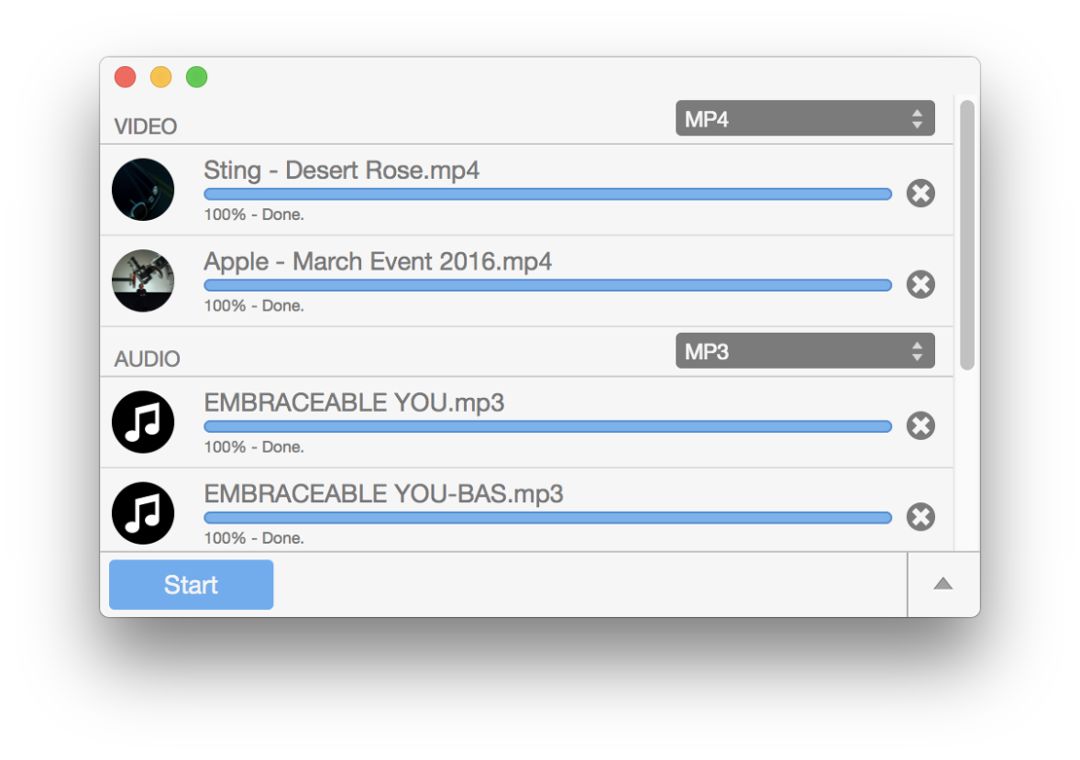1080x760 pixels.
Task: Click the green zoom window button
Action: pyautogui.click(x=197, y=77)
